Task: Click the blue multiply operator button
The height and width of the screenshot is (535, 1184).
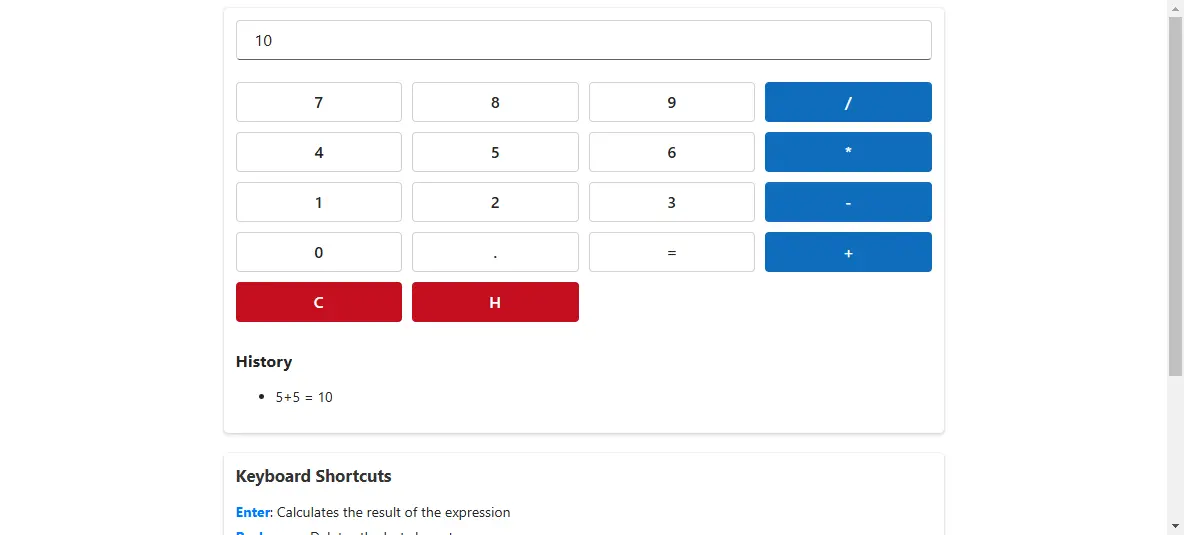Action: [848, 152]
